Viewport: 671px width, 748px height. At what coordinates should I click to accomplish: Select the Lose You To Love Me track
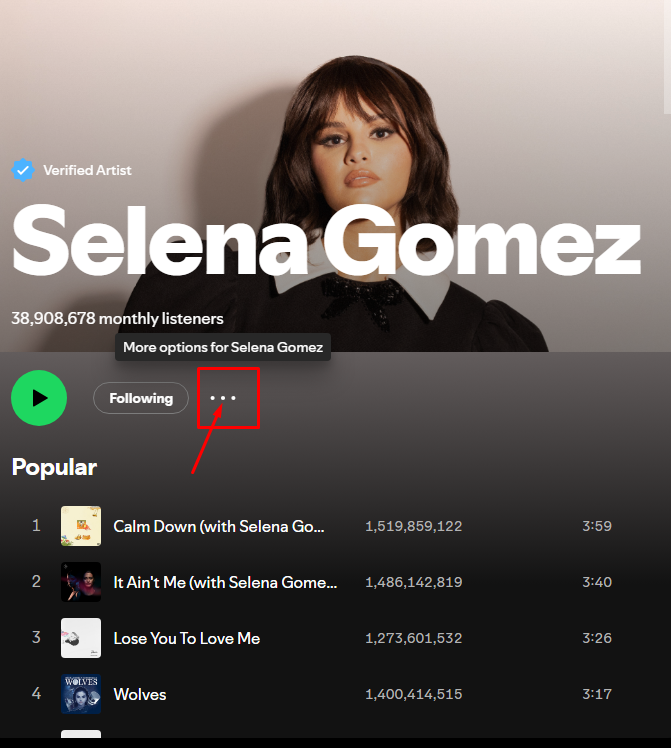tap(186, 638)
